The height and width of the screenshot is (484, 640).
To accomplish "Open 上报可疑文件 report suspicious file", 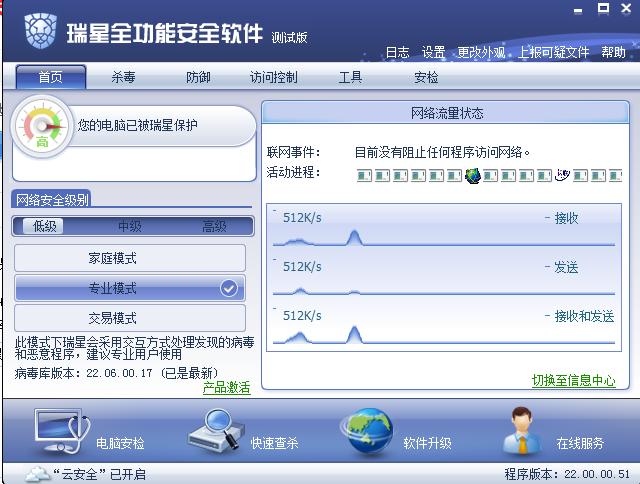I will (553, 52).
